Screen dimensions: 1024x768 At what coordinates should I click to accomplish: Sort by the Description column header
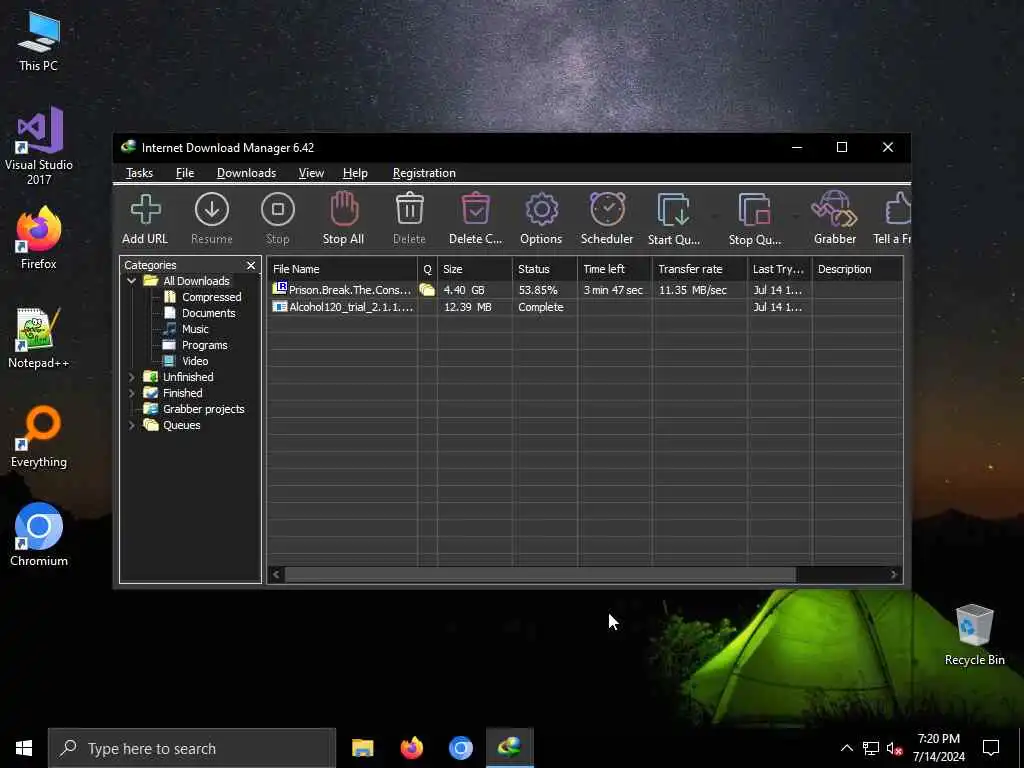tap(857, 269)
